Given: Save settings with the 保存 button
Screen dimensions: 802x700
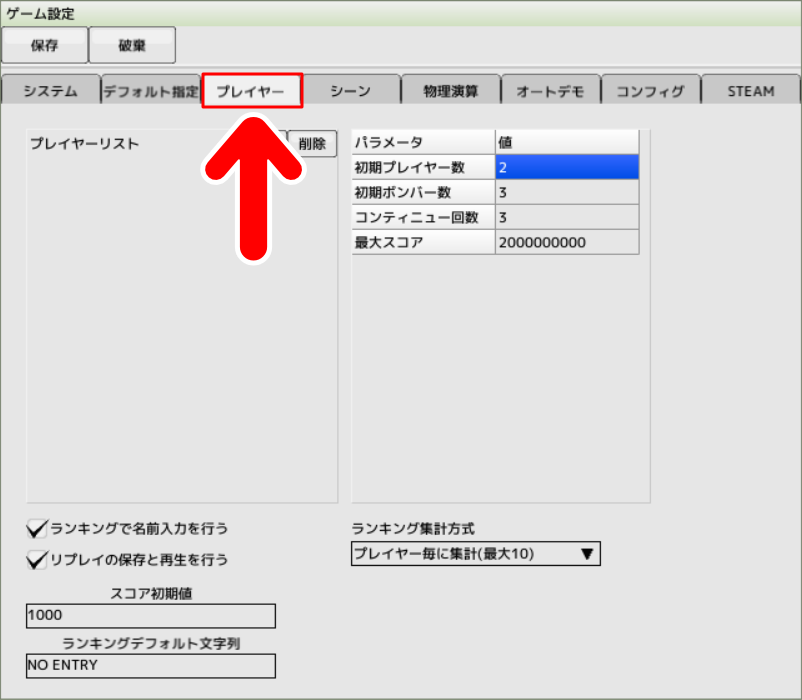Looking at the screenshot, I should 44,44.
